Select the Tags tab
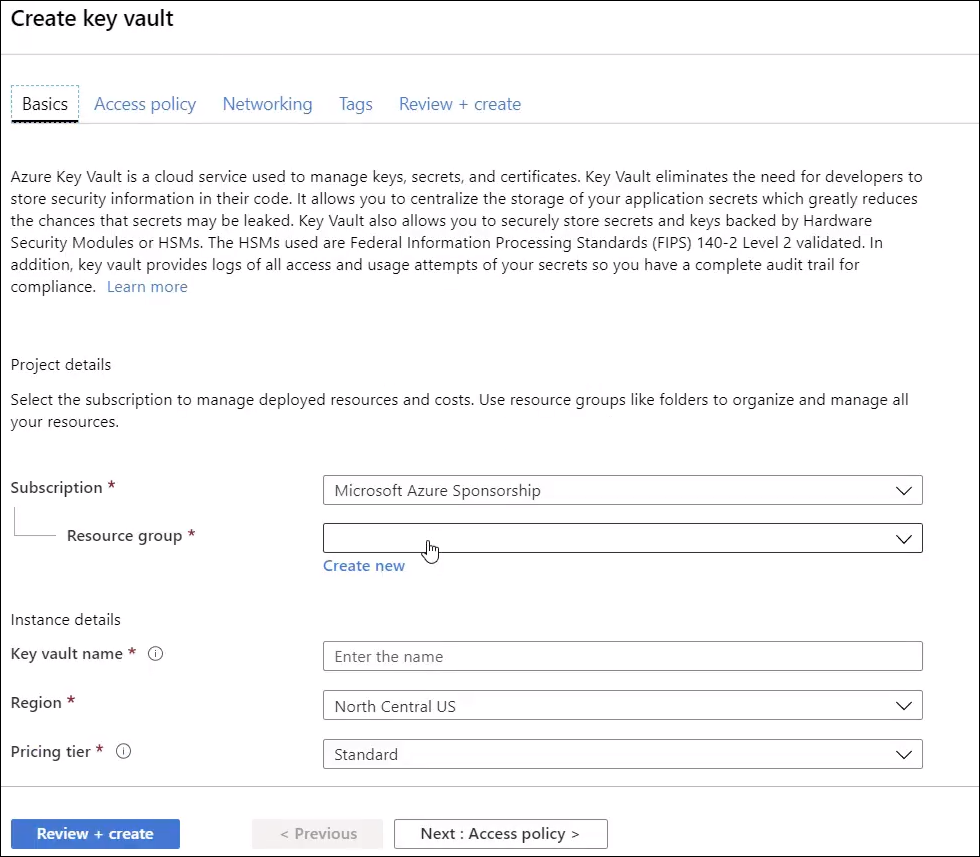Image resolution: width=980 pixels, height=857 pixels. (x=356, y=104)
